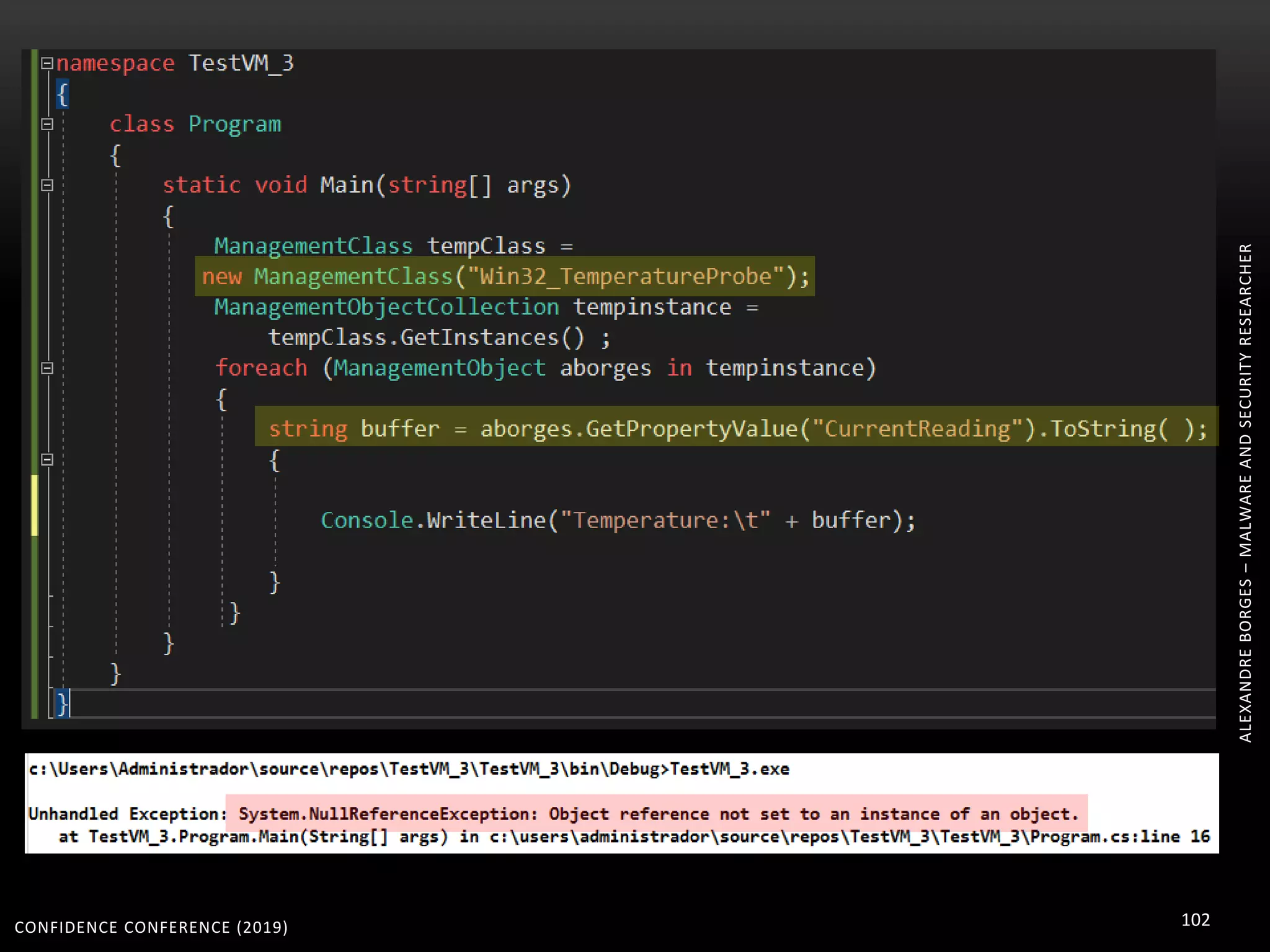Click the final closing brace of namespace
This screenshot has width=1270, height=952.
tap(61, 704)
